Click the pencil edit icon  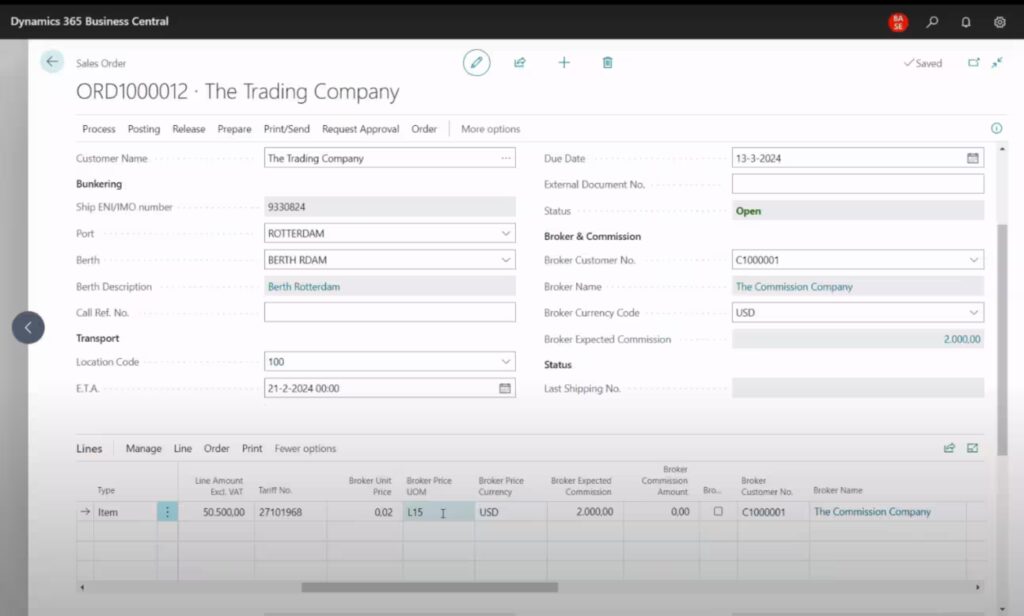coord(476,63)
